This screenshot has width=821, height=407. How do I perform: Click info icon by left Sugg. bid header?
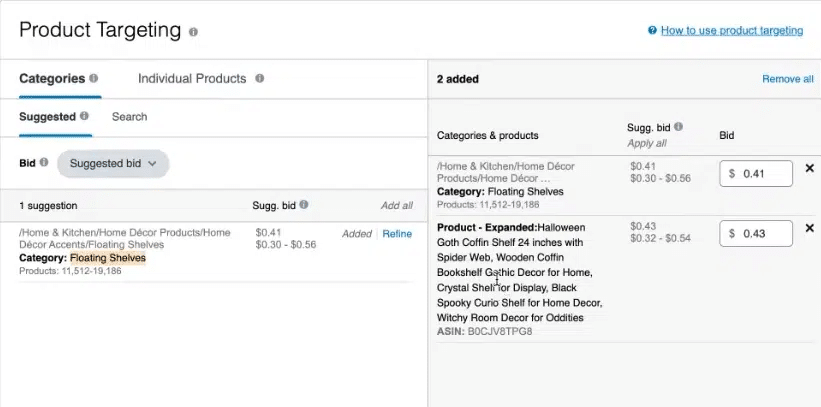point(304,205)
